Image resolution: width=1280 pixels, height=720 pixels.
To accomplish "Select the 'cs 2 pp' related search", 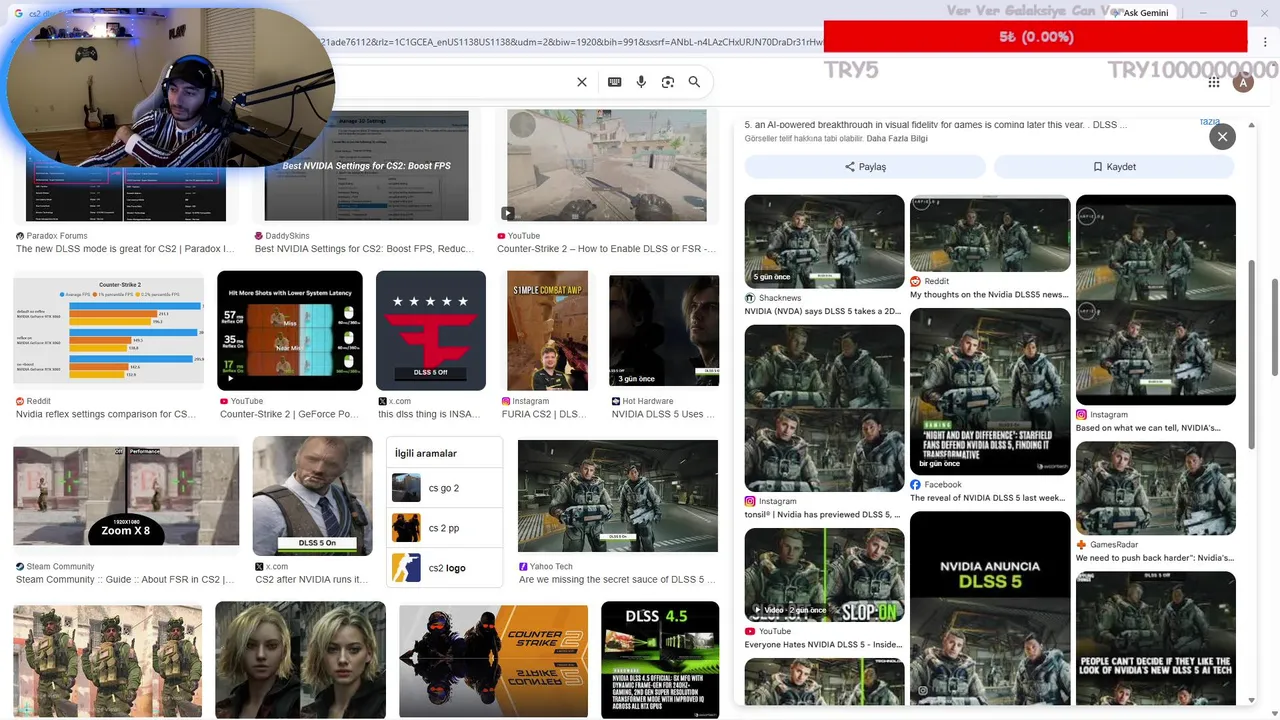I will click(x=445, y=528).
